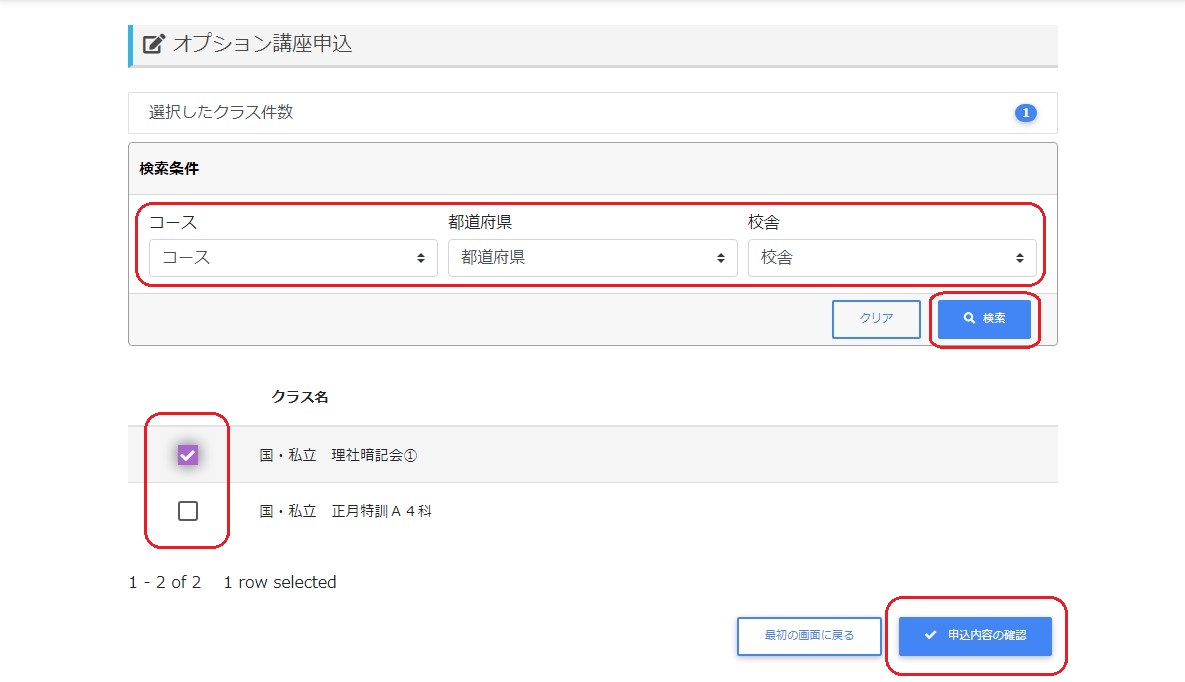Click the 選択したクラス件数 label

(221, 112)
